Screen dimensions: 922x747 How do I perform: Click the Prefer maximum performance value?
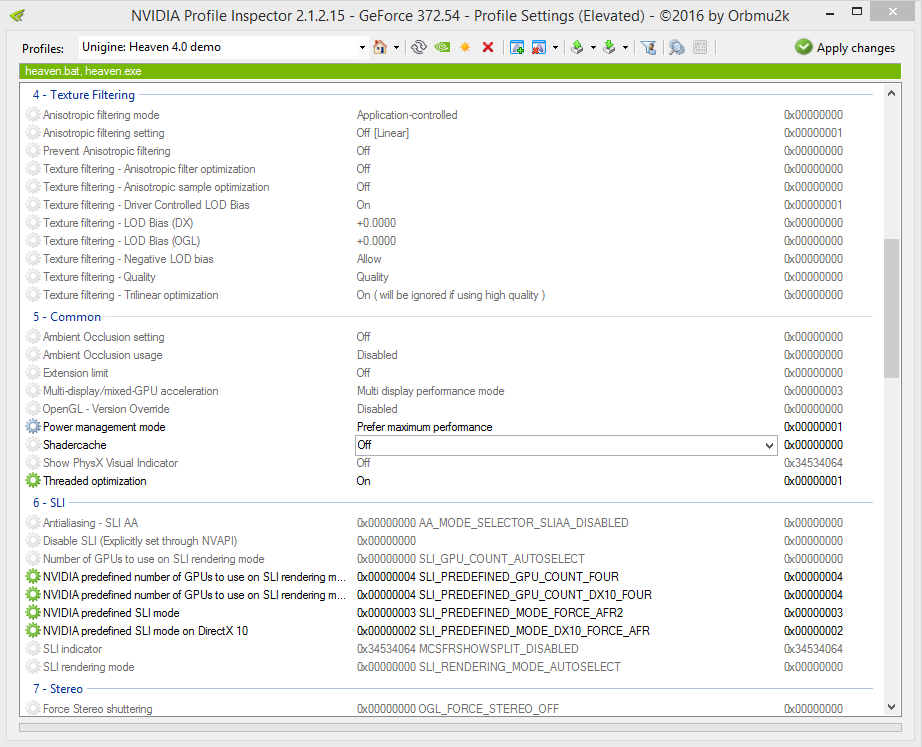coord(425,427)
